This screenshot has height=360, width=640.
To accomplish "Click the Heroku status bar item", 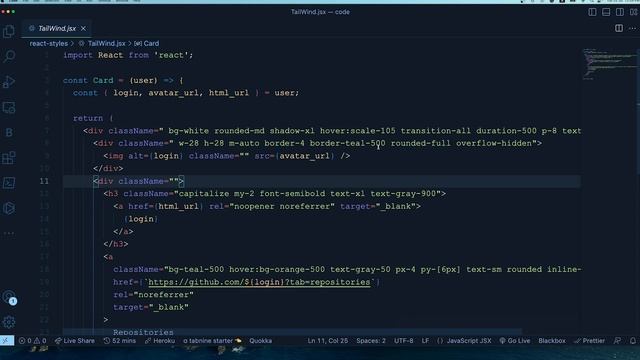I will tap(160, 340).
